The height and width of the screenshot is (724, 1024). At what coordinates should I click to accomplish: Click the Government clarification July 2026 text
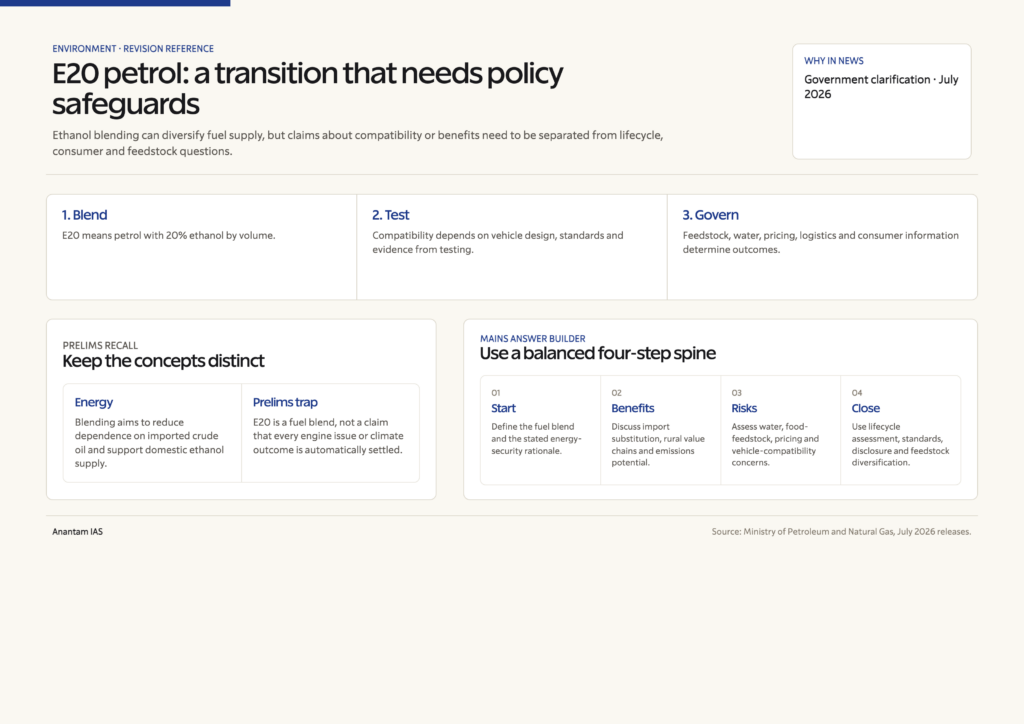881,87
